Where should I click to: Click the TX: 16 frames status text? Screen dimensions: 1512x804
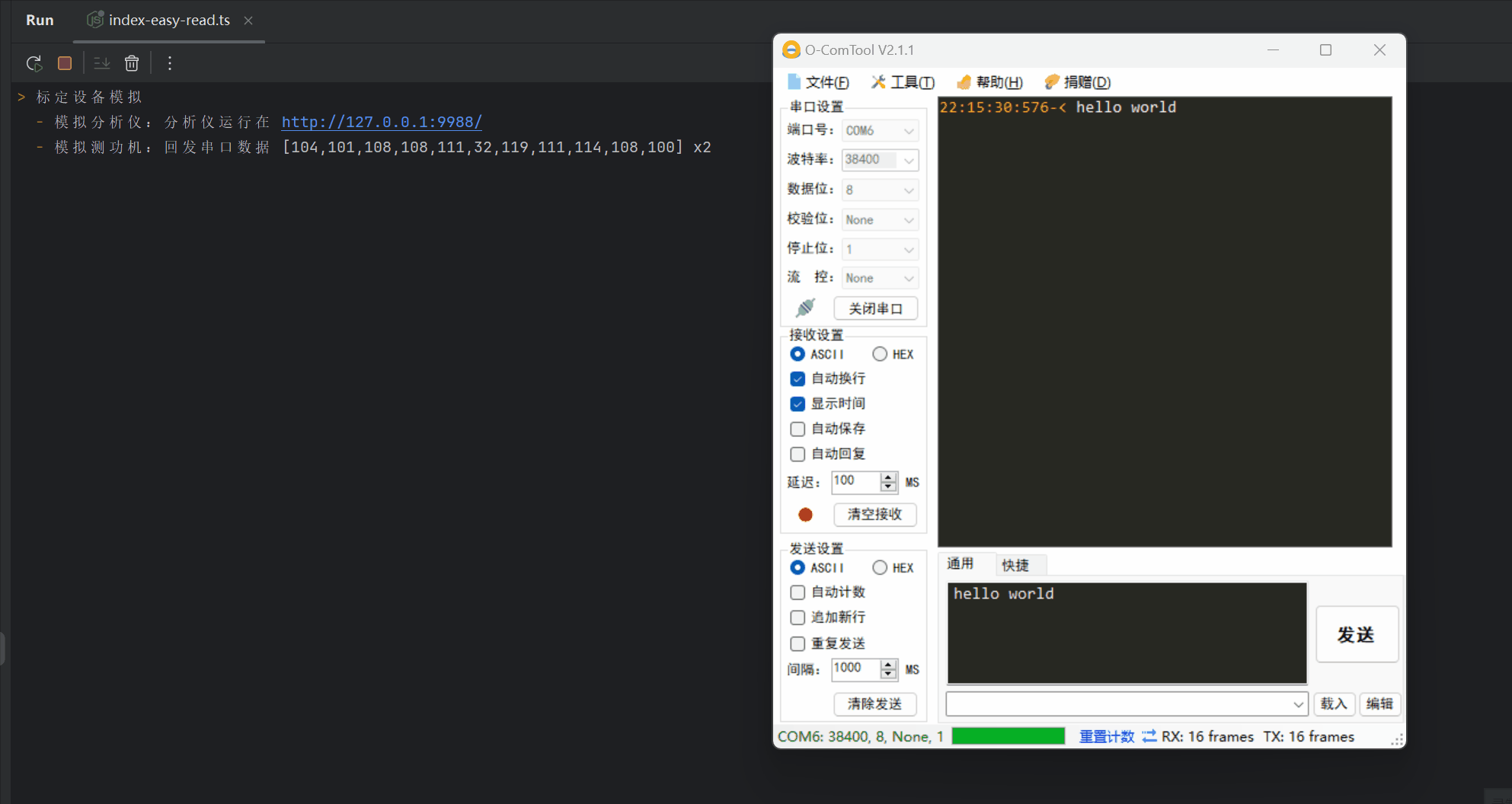point(1309,736)
